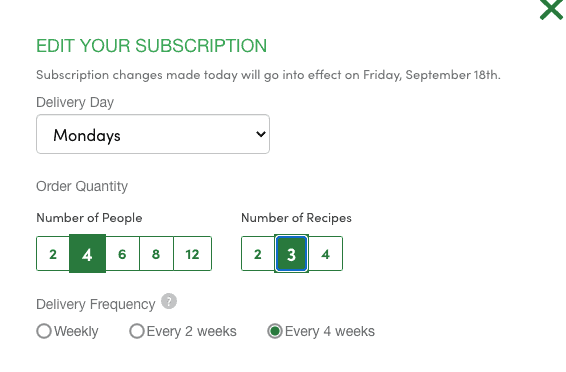Click the Every 2 weeks label text

tap(192, 331)
